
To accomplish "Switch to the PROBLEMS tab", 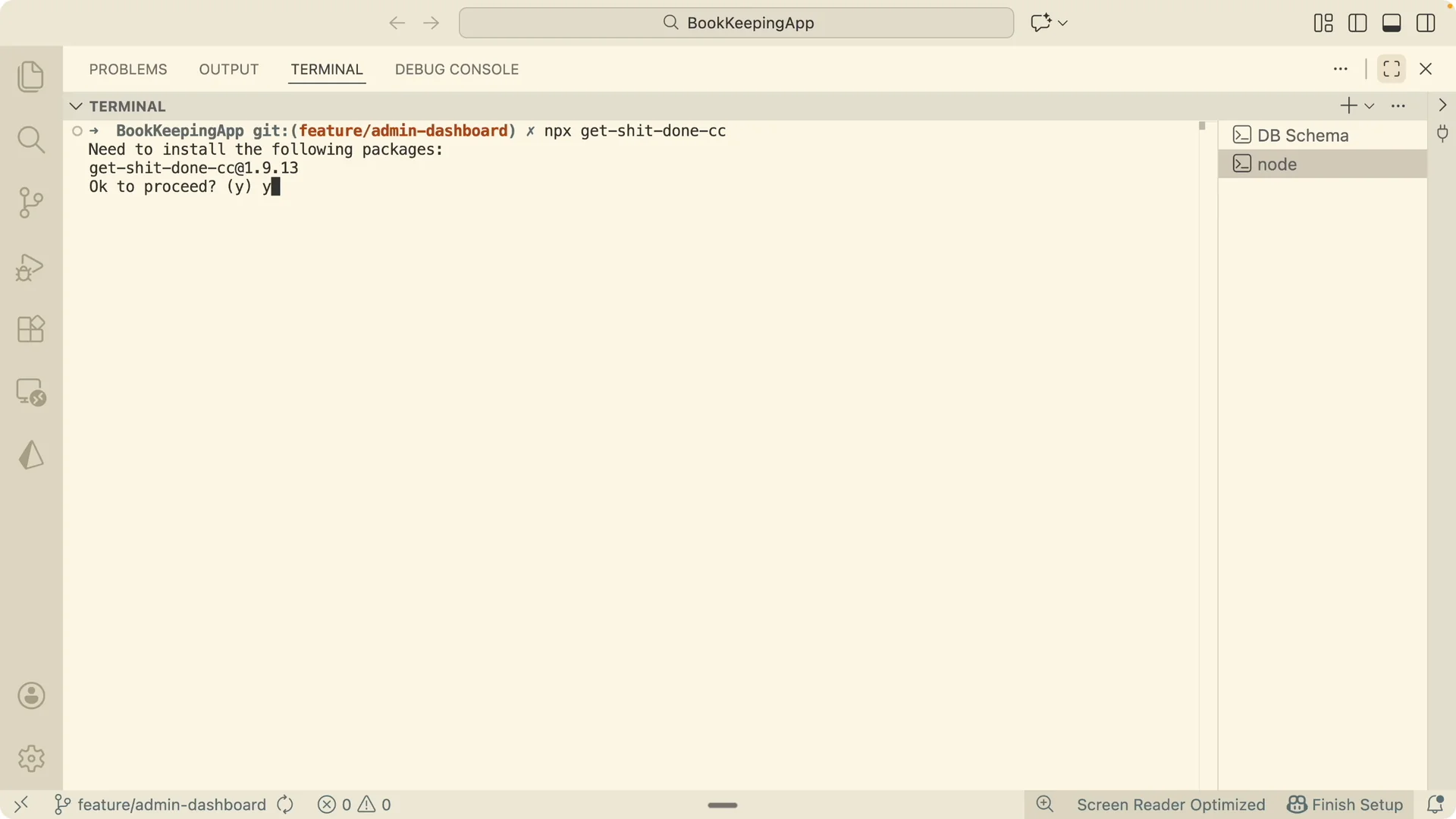I will coord(128,69).
